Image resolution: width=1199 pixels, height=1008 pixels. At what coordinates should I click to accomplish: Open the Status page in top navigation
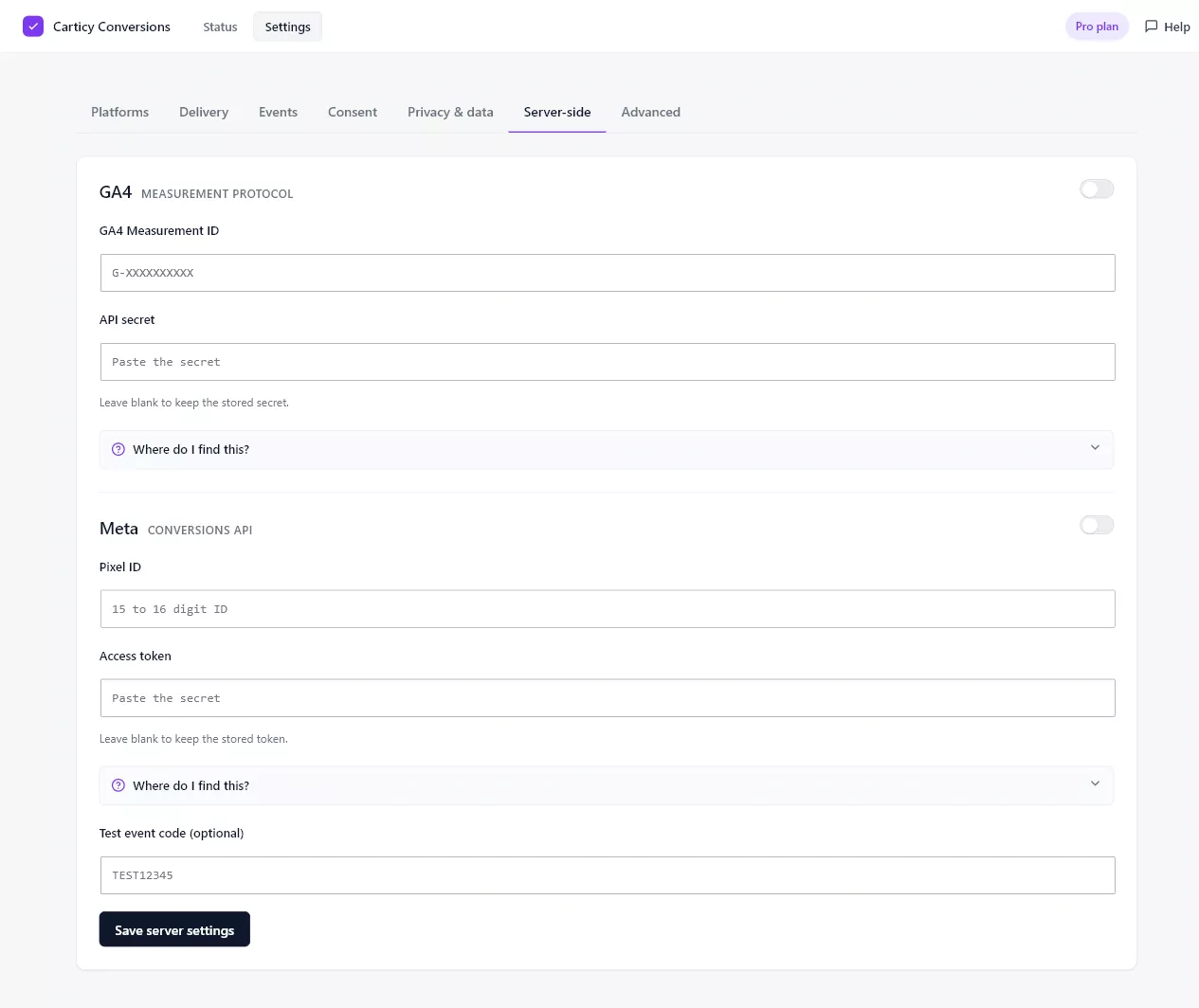click(220, 27)
